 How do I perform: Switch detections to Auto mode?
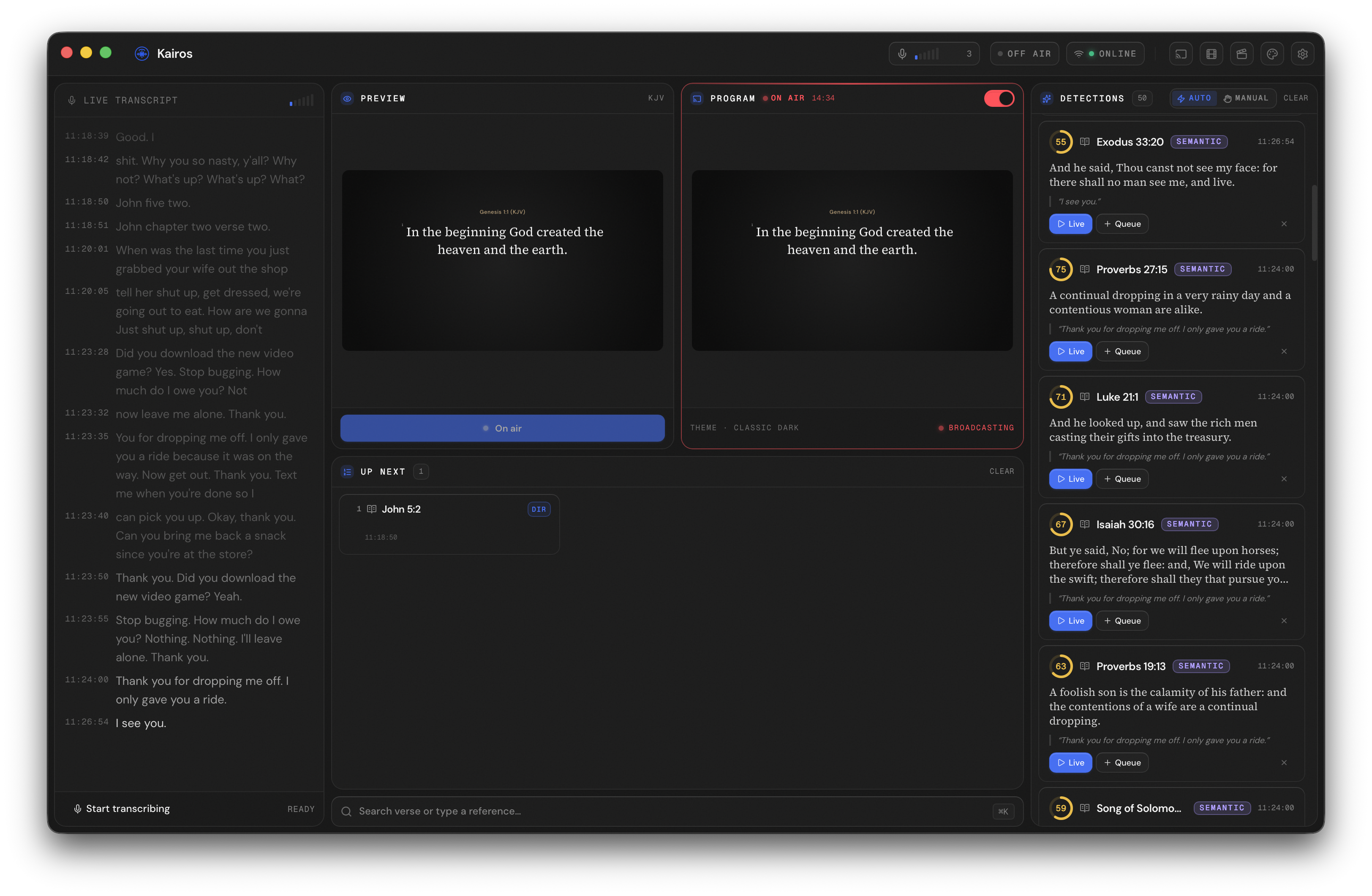1194,98
